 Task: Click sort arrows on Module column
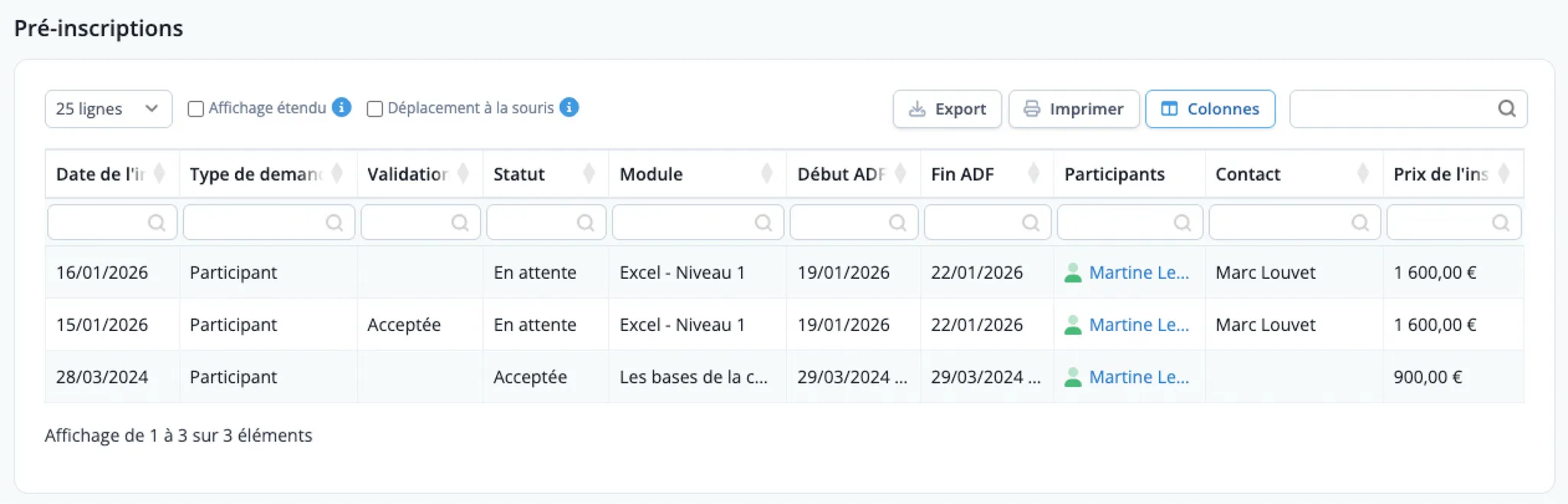tap(766, 174)
